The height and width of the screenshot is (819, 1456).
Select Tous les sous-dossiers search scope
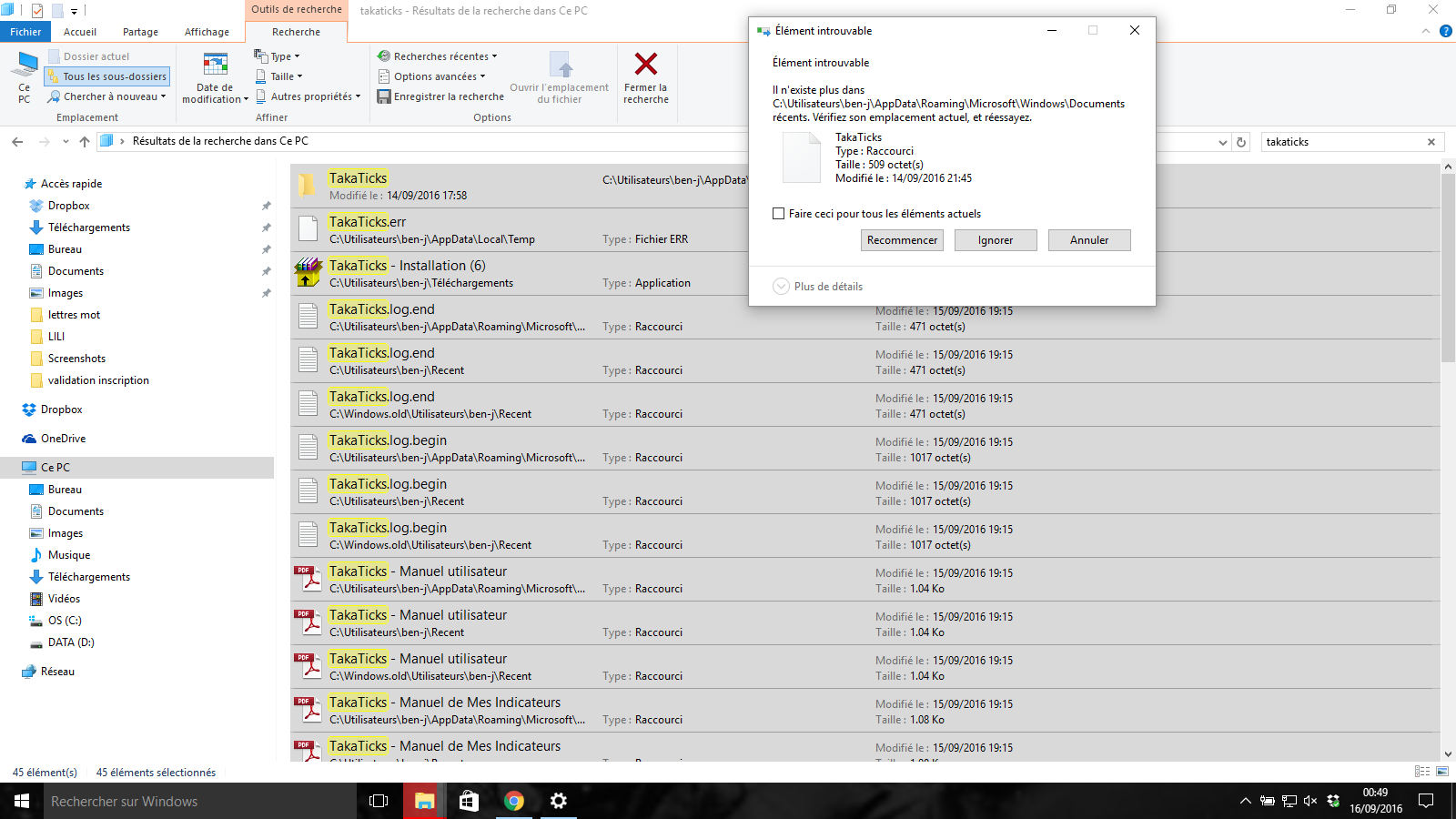click(x=106, y=76)
